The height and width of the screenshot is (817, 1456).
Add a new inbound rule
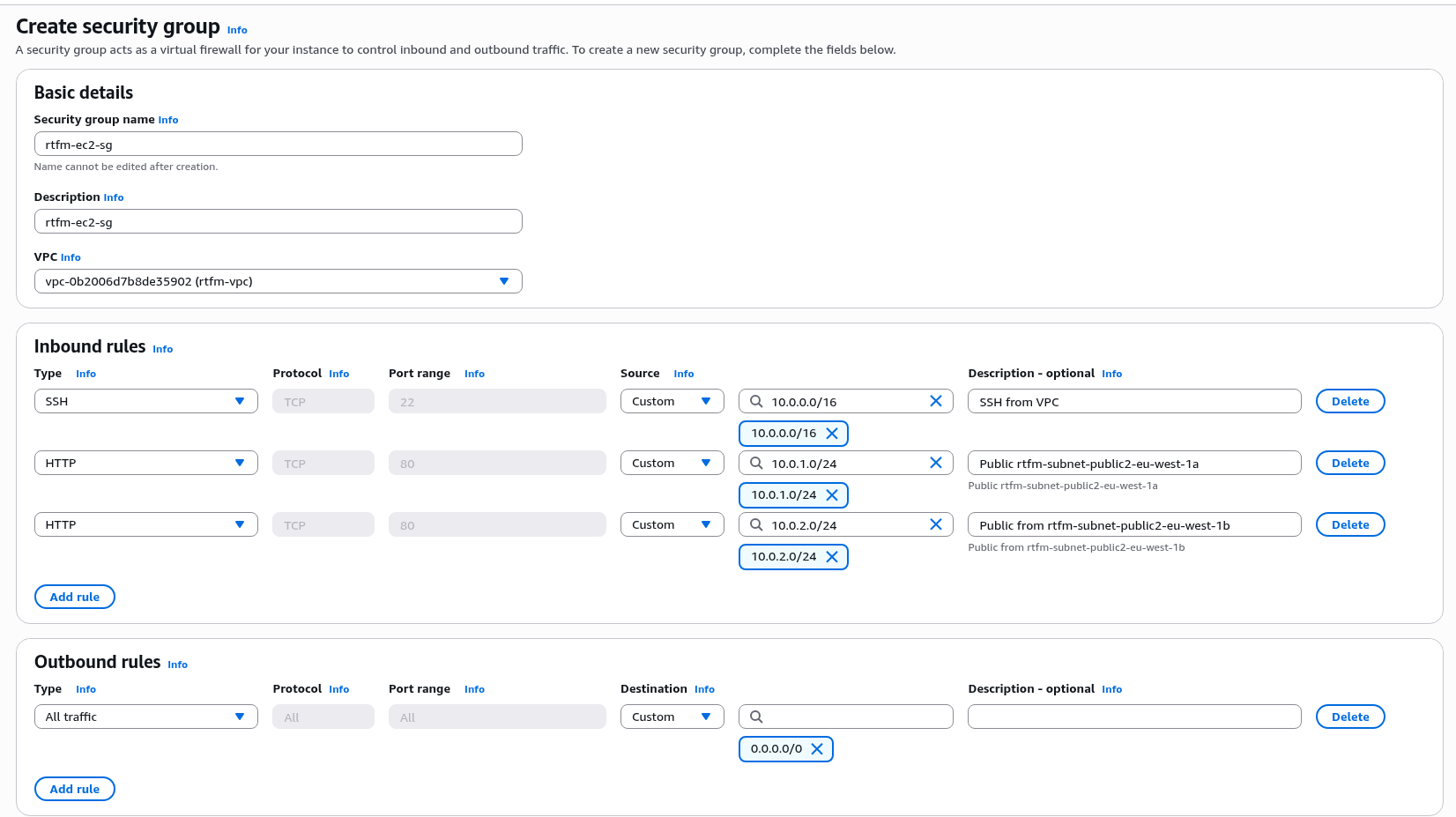click(x=75, y=597)
